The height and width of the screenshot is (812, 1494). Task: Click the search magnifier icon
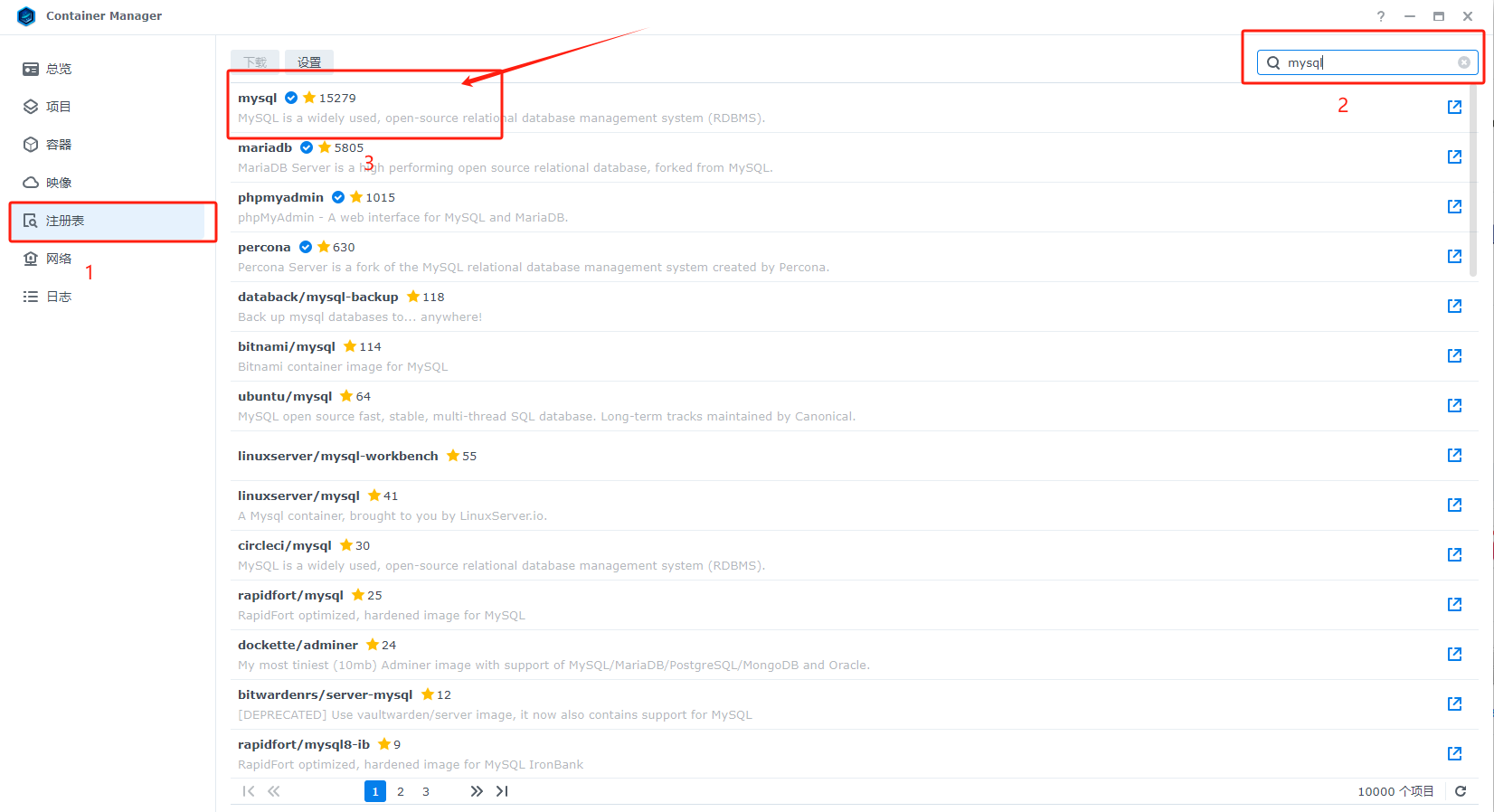[x=1273, y=62]
